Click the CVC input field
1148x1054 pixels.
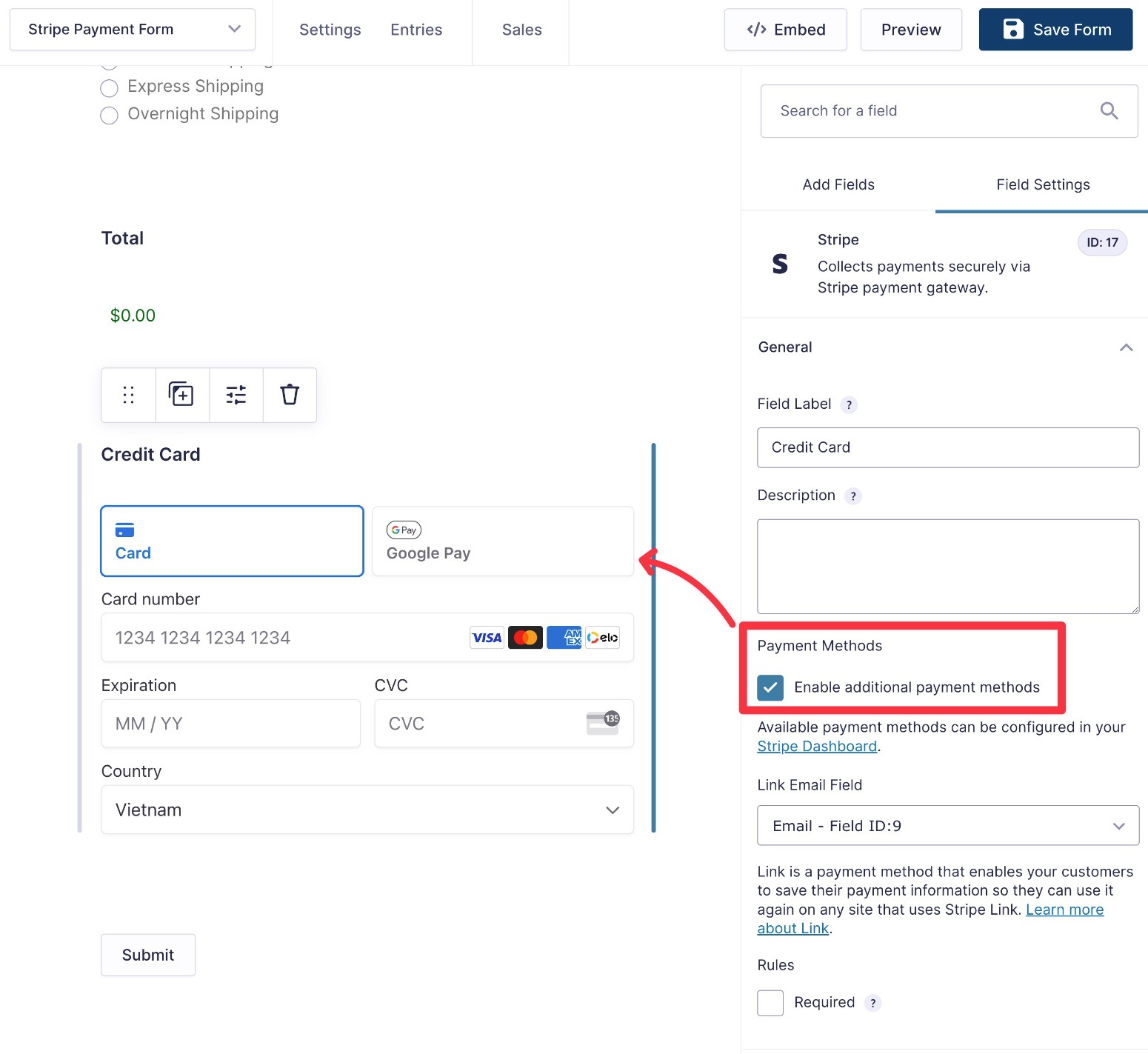coord(504,724)
